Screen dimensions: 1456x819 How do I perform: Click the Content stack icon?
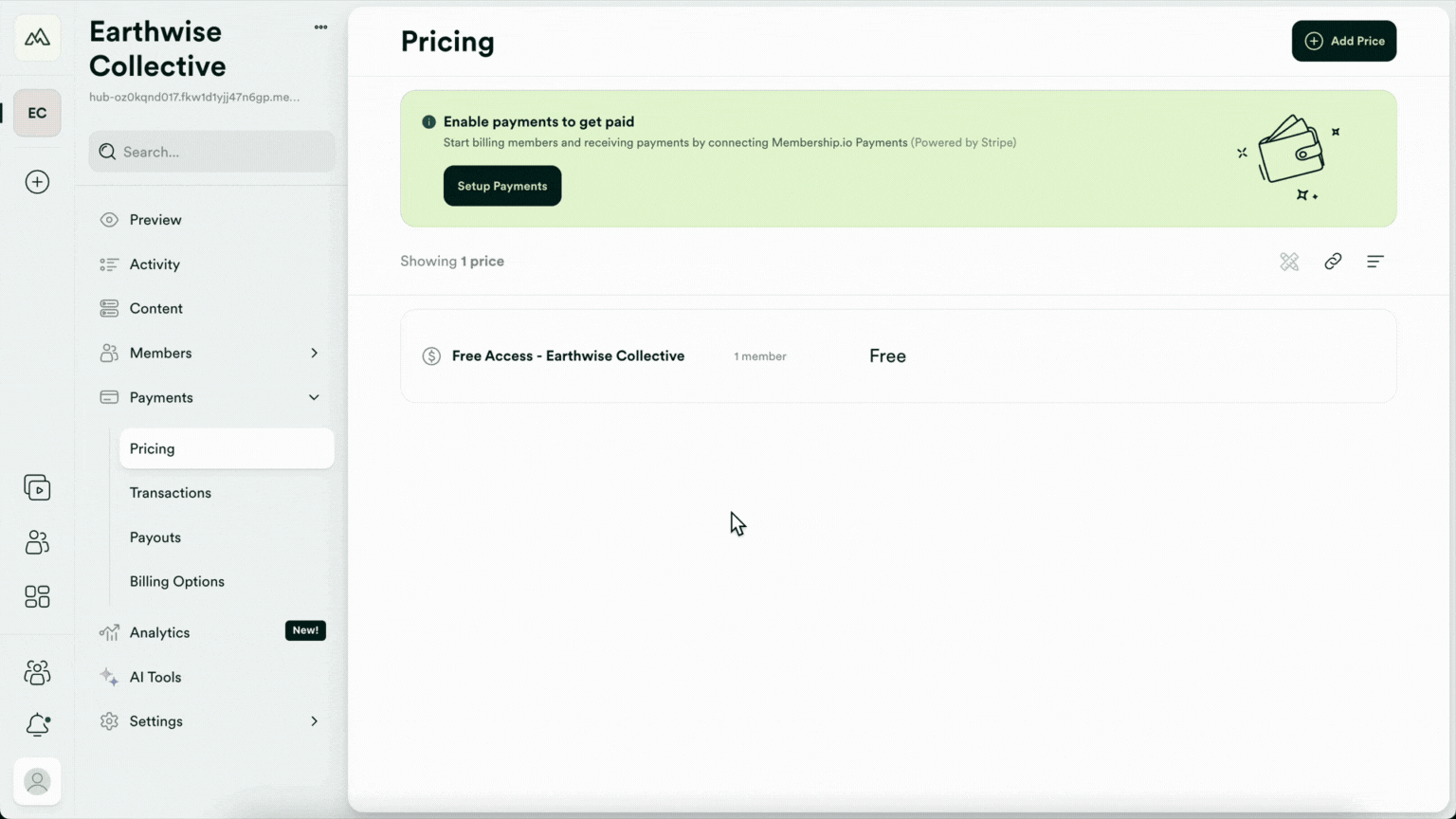click(109, 309)
